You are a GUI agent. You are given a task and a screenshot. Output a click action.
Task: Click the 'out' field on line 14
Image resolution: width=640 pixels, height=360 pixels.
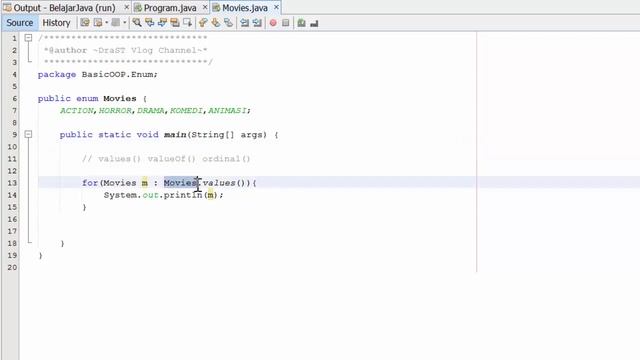click(150, 195)
